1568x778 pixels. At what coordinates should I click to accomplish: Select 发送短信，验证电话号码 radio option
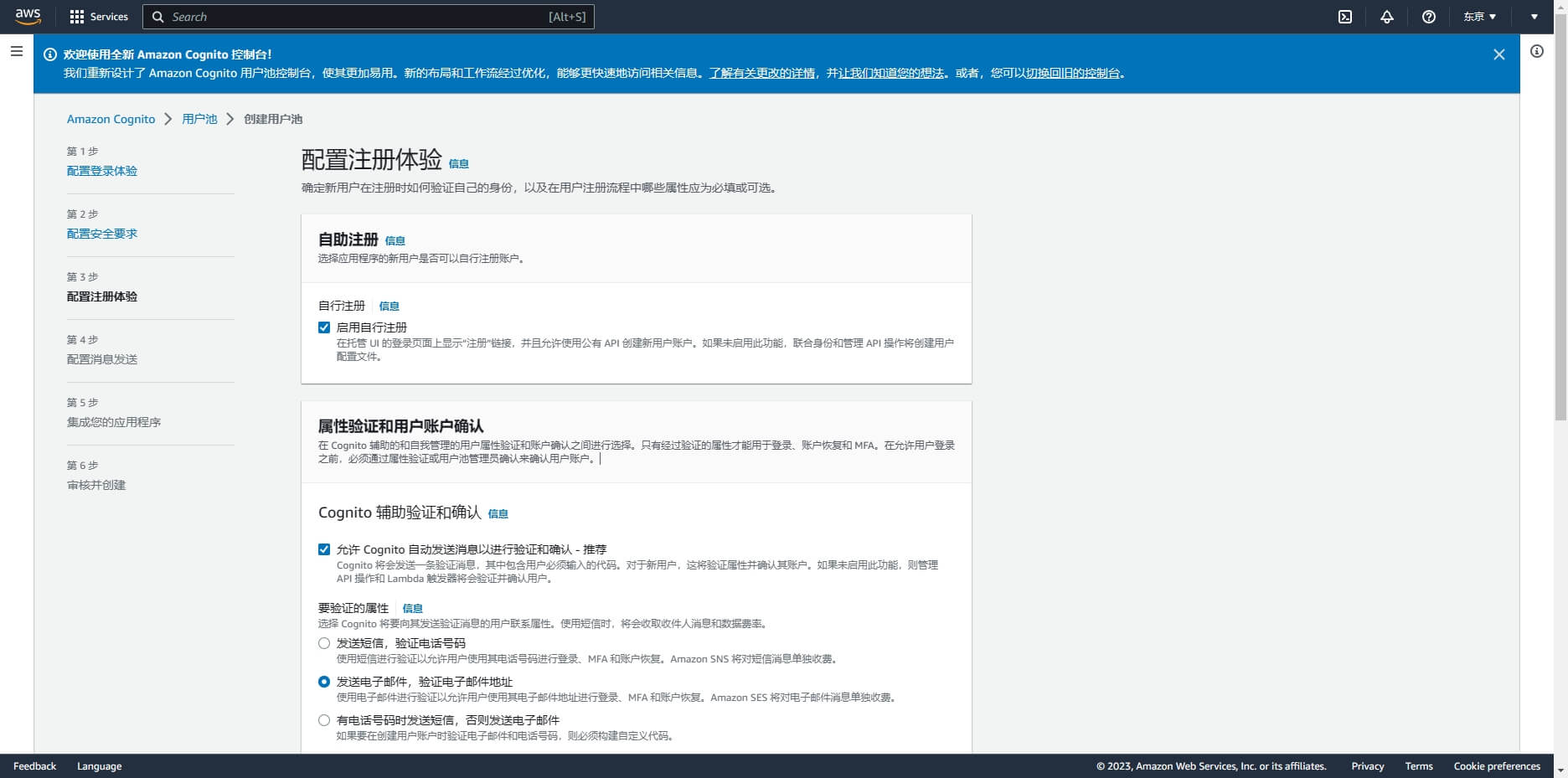coord(324,643)
